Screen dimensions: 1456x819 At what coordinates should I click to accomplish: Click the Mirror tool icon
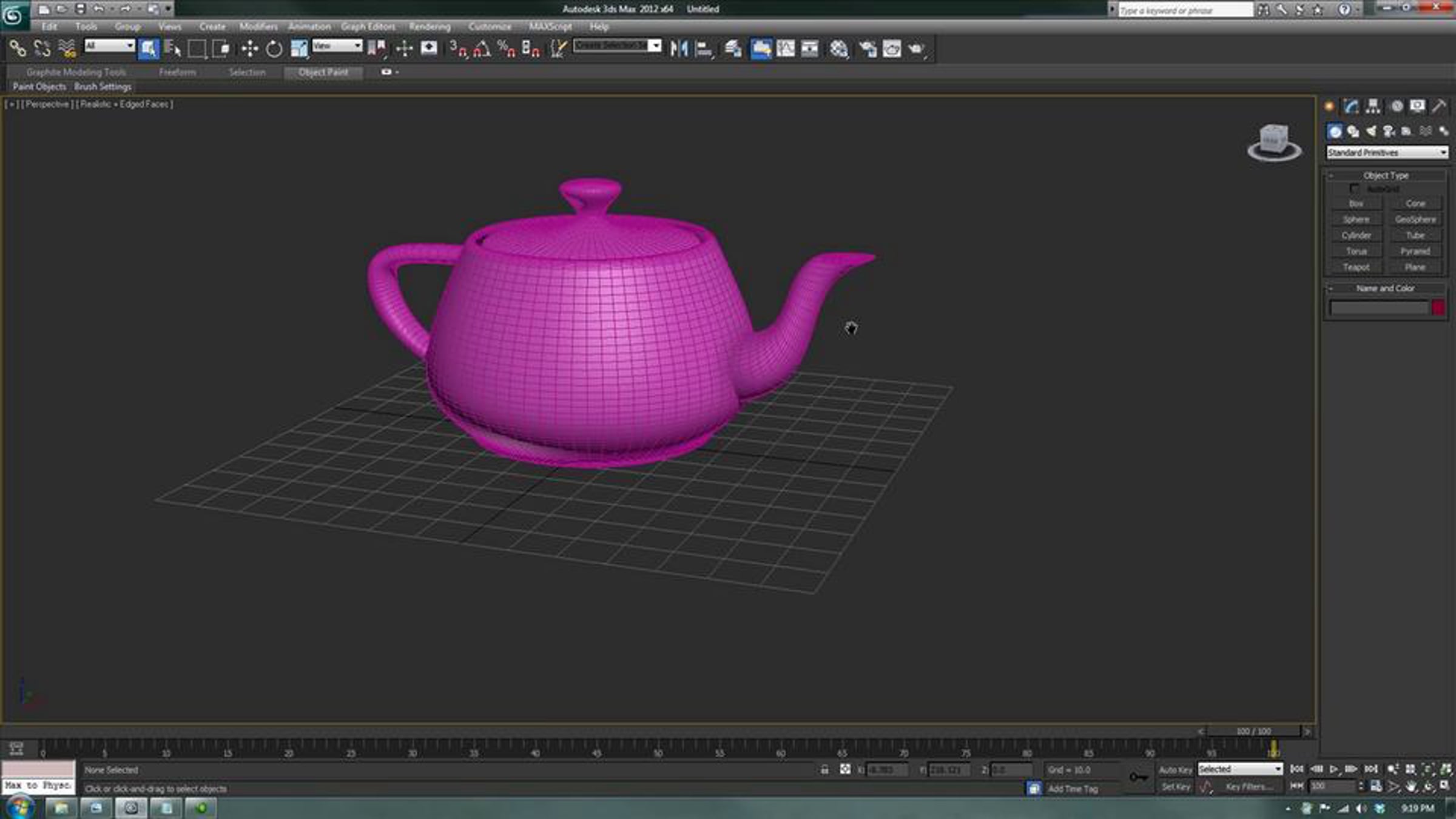pos(679,49)
